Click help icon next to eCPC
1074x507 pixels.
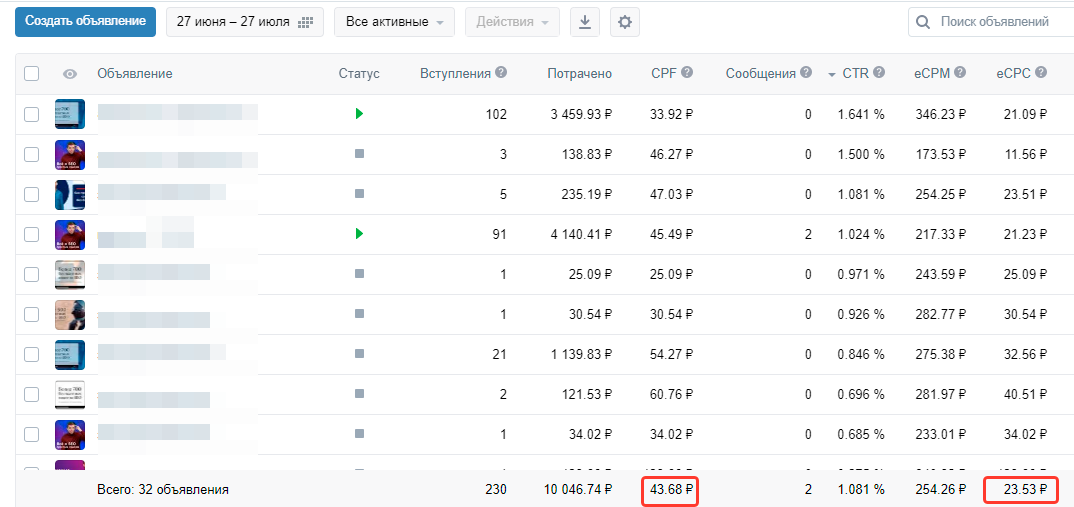(1042, 73)
